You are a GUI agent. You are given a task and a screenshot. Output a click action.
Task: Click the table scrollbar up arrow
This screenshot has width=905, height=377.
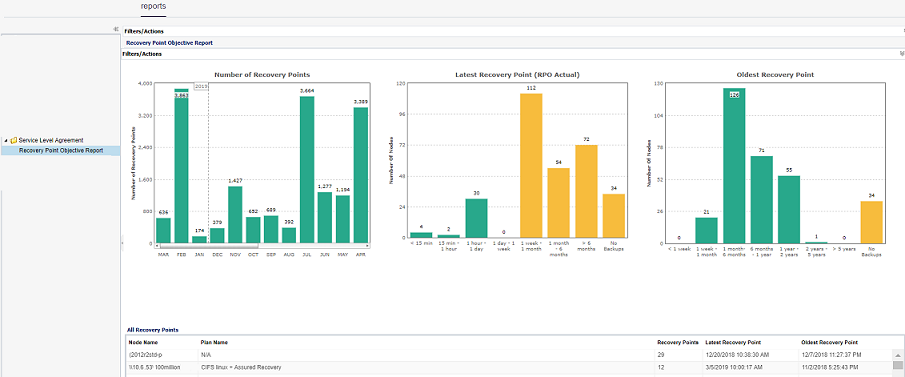click(897, 355)
